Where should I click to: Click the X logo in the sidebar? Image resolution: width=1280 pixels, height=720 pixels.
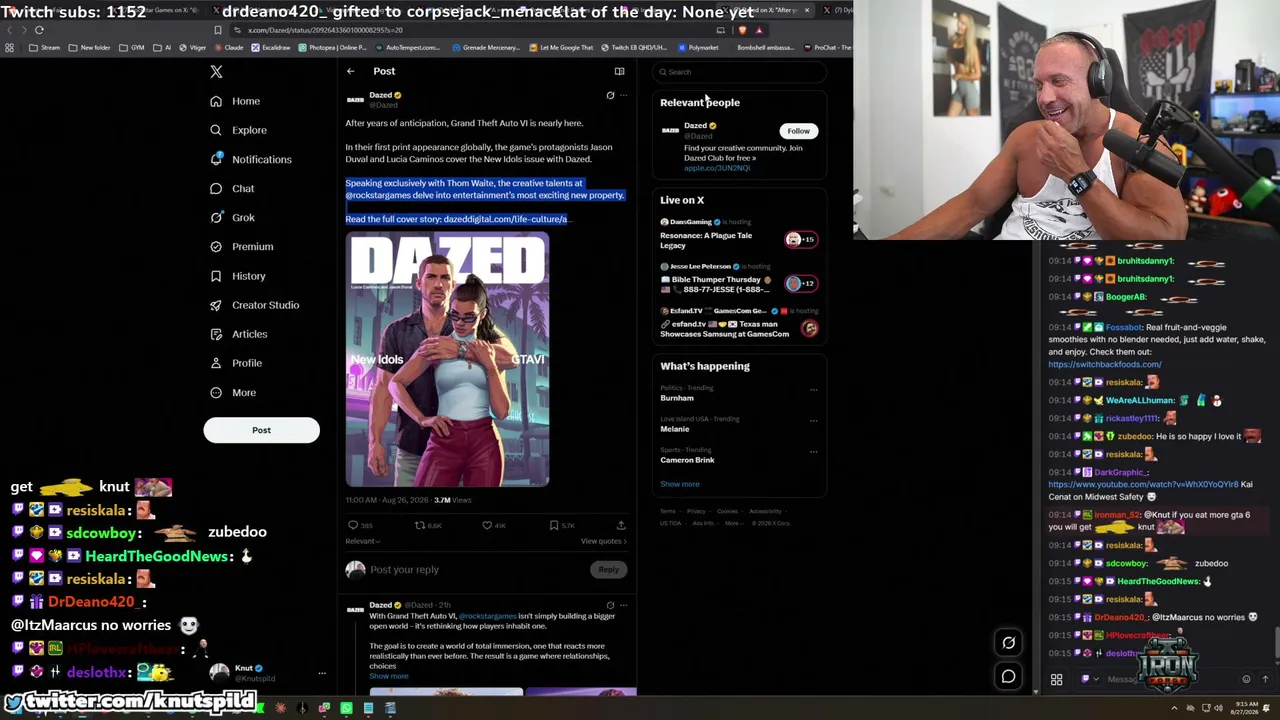click(216, 72)
